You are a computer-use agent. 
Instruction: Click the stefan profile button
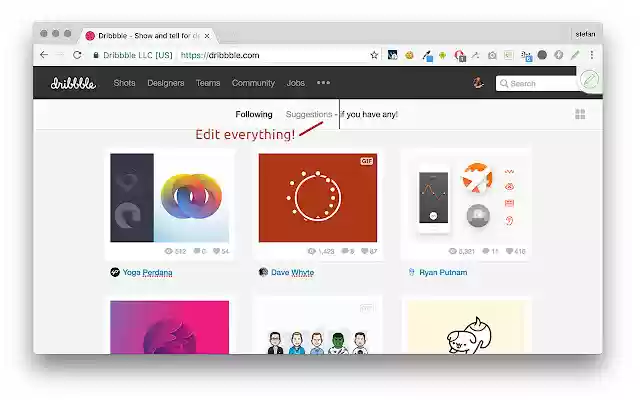click(585, 34)
